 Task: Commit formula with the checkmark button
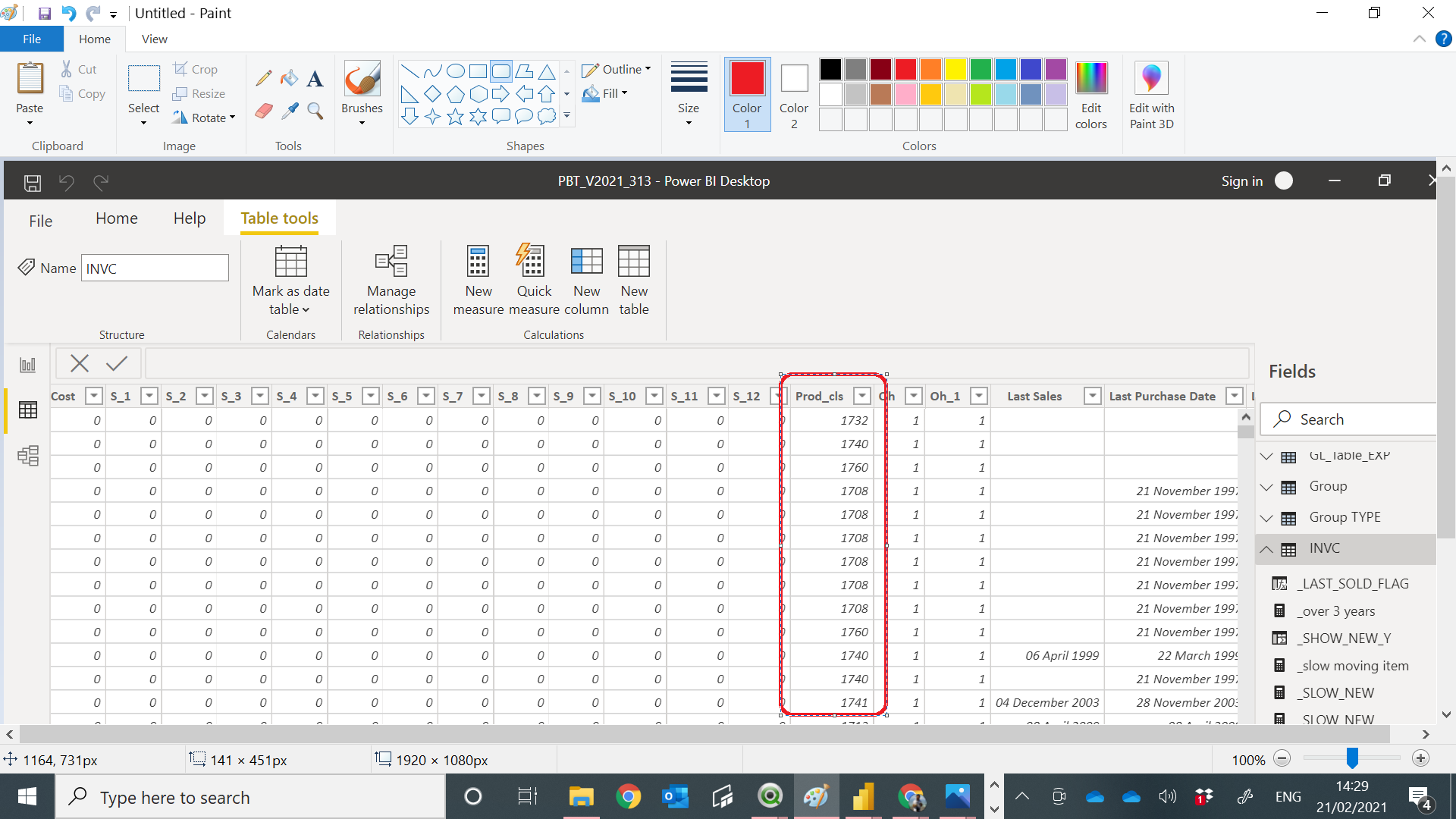(x=117, y=363)
